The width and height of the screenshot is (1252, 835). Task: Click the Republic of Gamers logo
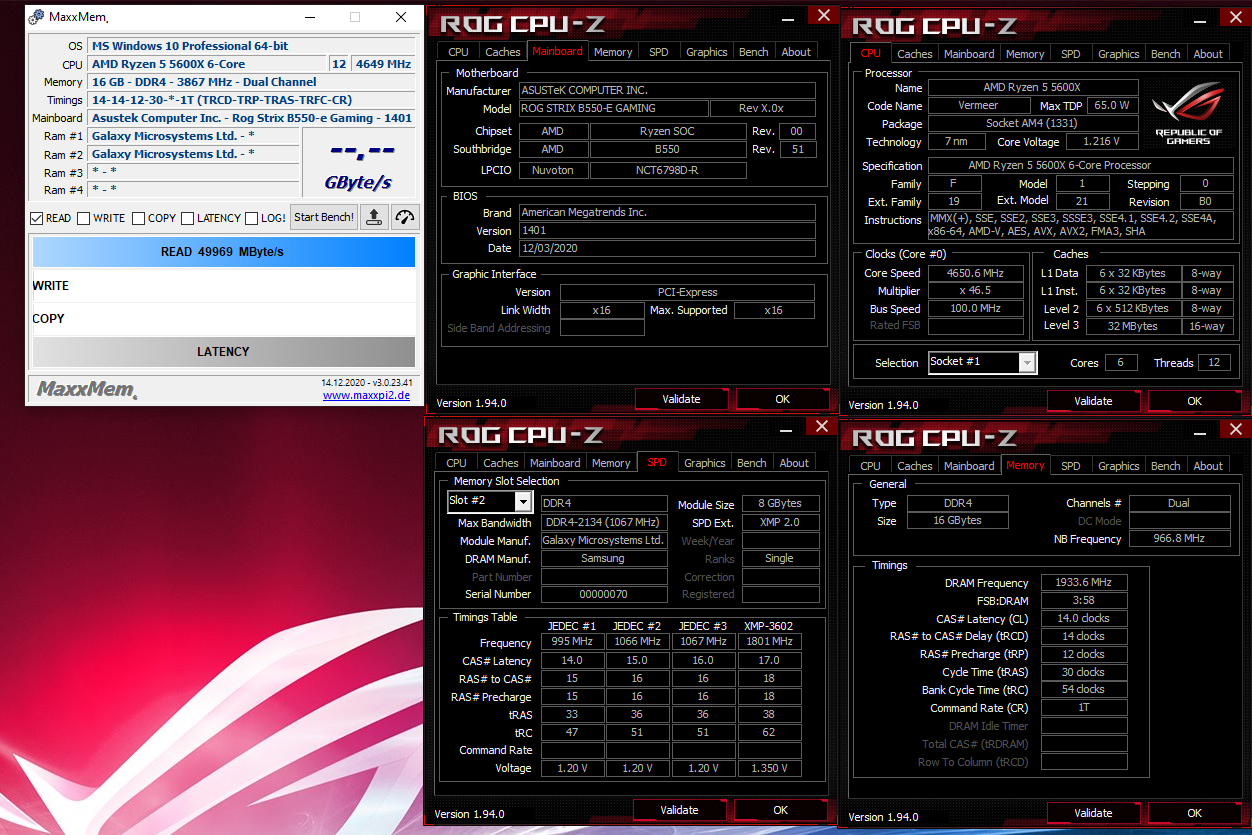click(x=1188, y=116)
